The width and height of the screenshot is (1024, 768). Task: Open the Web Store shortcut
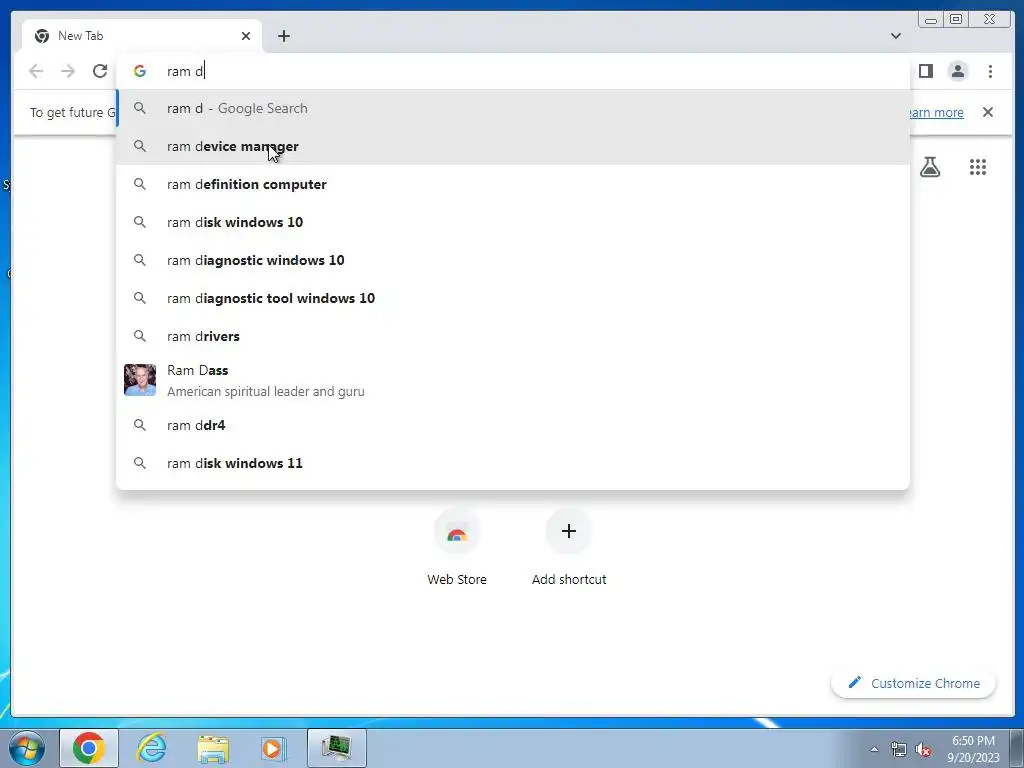[456, 548]
